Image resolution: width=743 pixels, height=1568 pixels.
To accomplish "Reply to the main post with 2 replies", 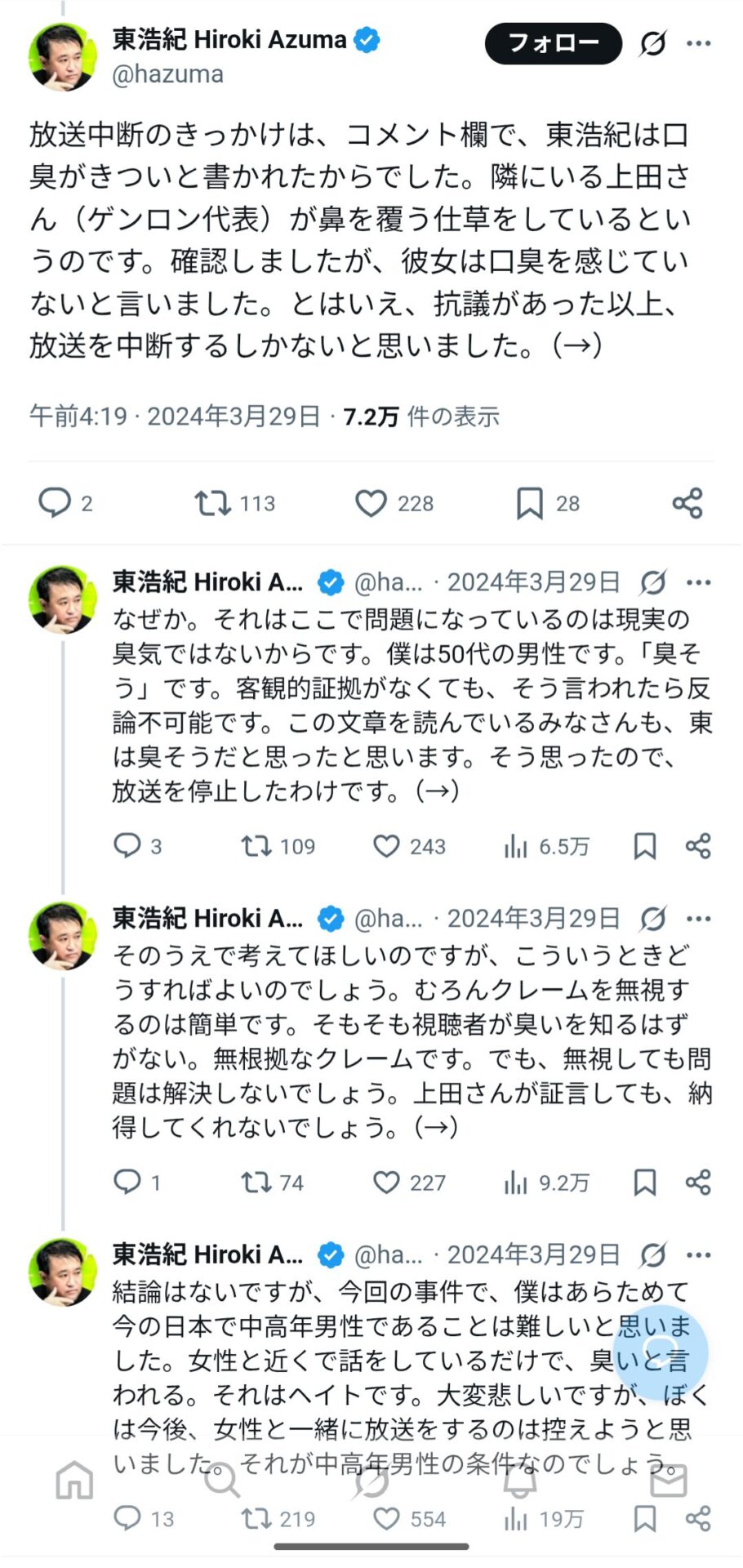I will pyautogui.click(x=56, y=503).
